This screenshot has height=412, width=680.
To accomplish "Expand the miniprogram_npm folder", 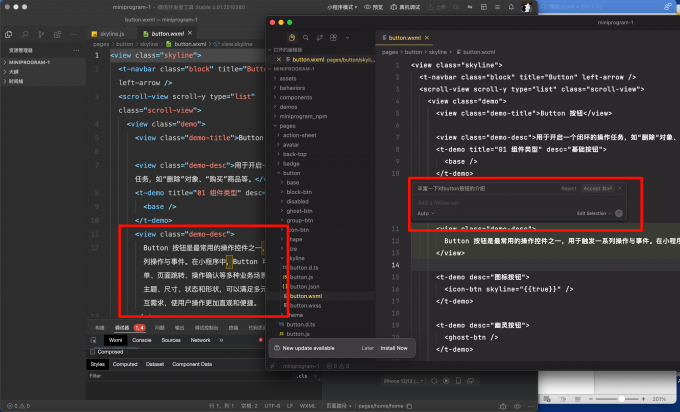I will (303, 116).
